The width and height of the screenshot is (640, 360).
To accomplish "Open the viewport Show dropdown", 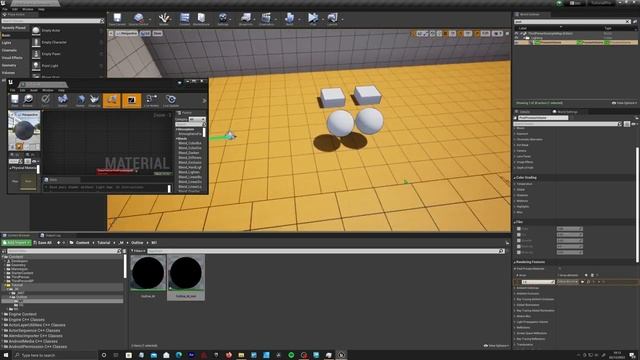I will pos(158,33).
